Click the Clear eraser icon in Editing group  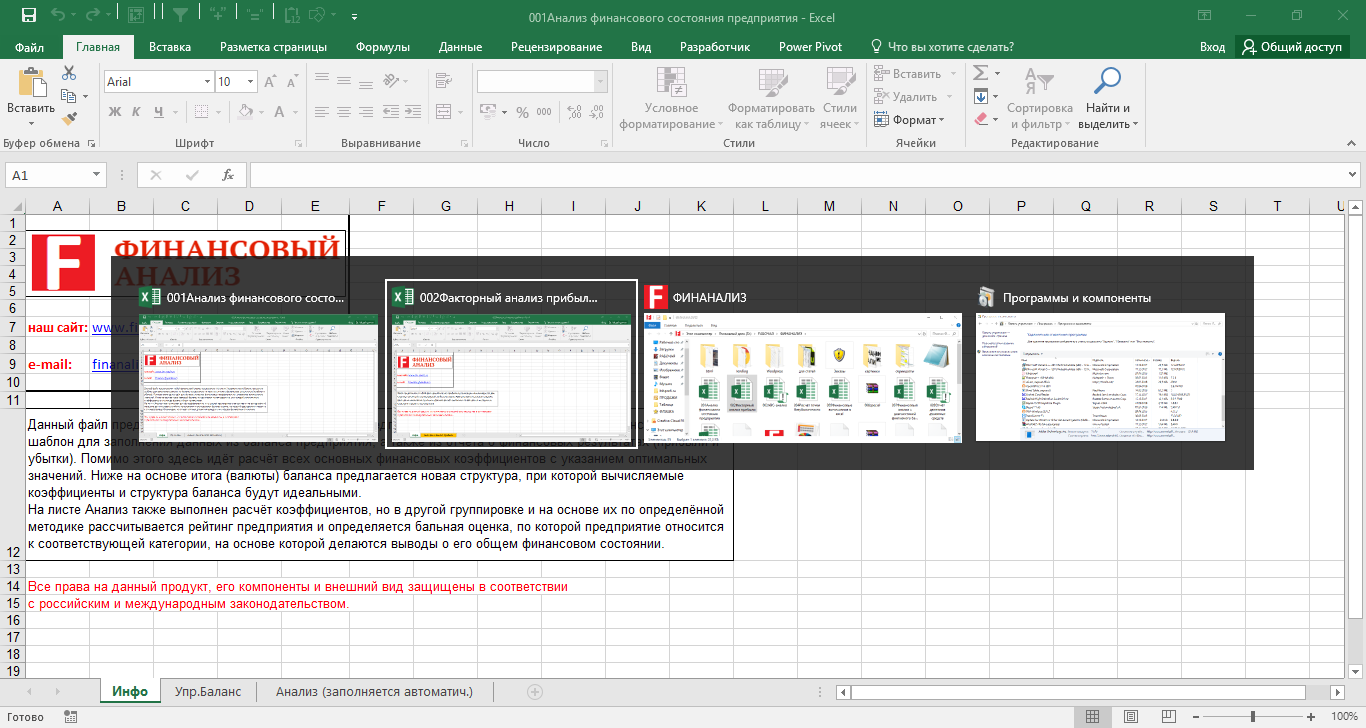click(981, 119)
